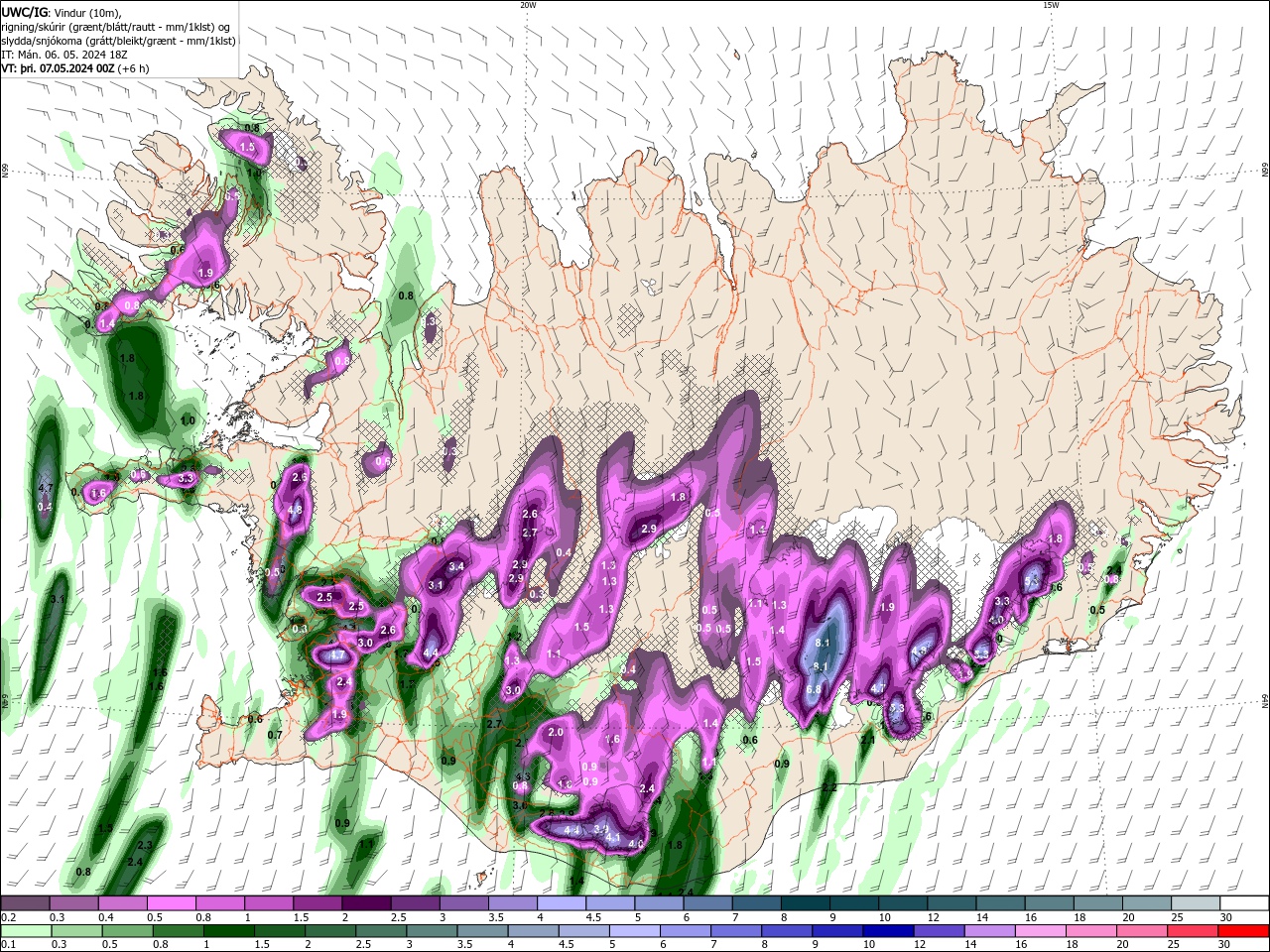Click the light grey swatch labeled 25 in upper legend row
This screenshot has height=952, width=1270.
coord(1196,903)
